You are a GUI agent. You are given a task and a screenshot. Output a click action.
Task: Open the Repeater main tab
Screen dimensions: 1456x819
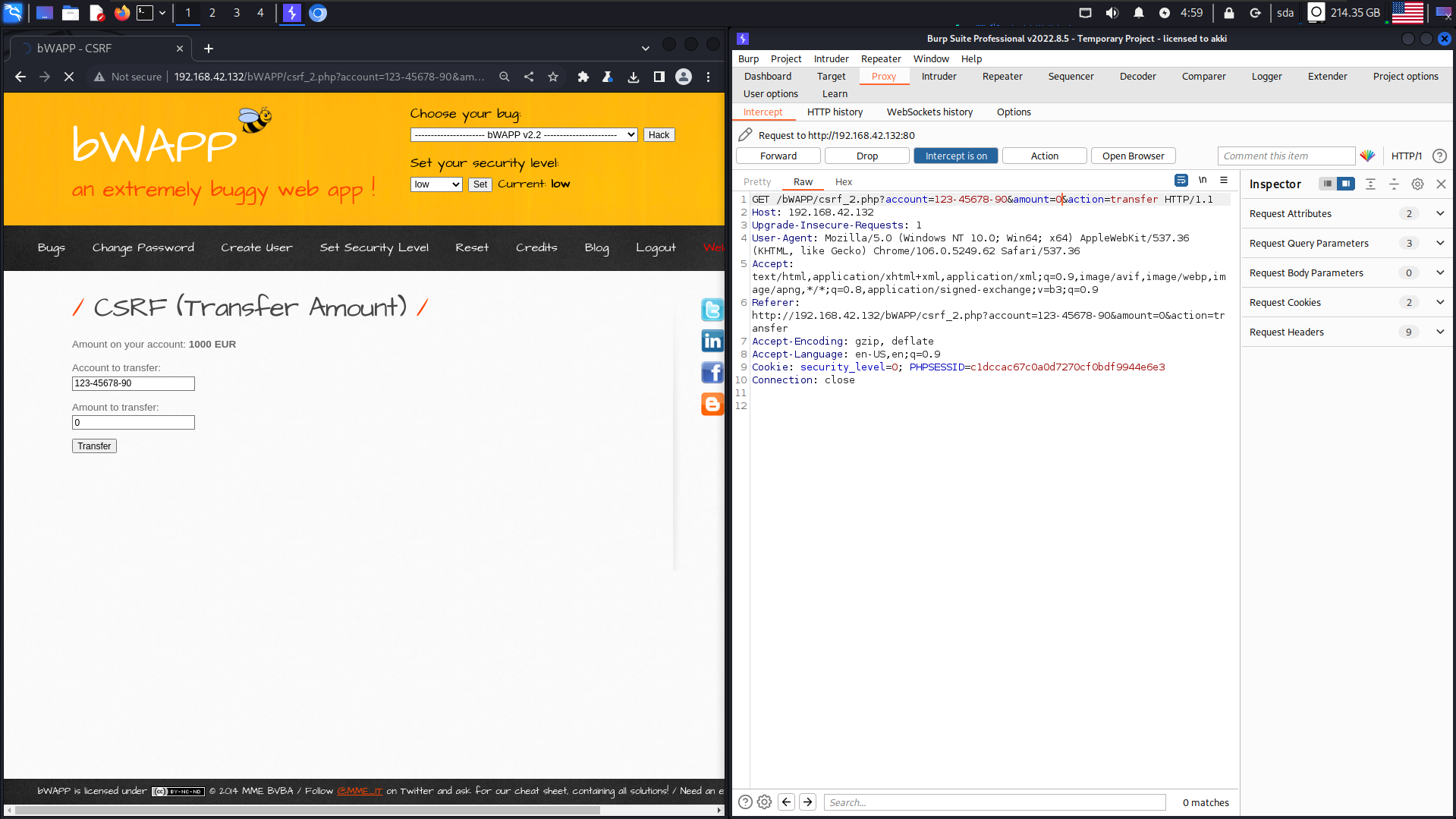tap(1002, 77)
